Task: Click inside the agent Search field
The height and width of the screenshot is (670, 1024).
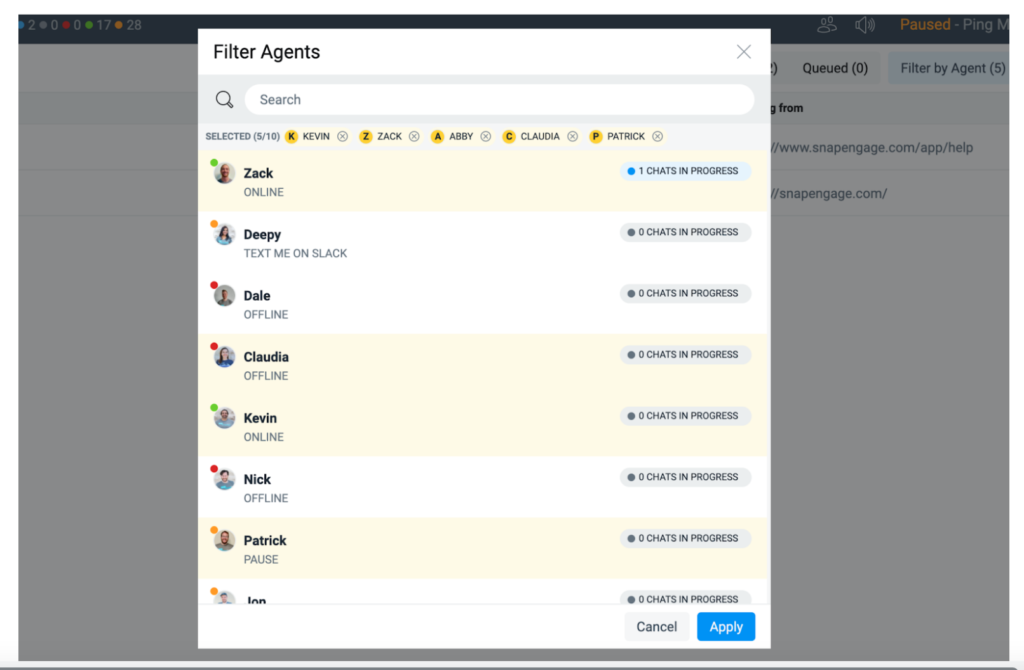Action: pyautogui.click(x=500, y=99)
